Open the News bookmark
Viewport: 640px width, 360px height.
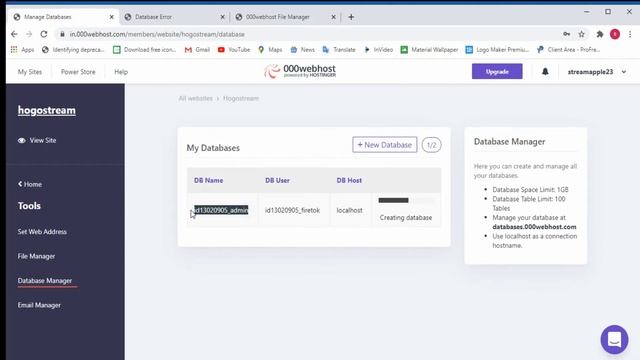pyautogui.click(x=302, y=50)
